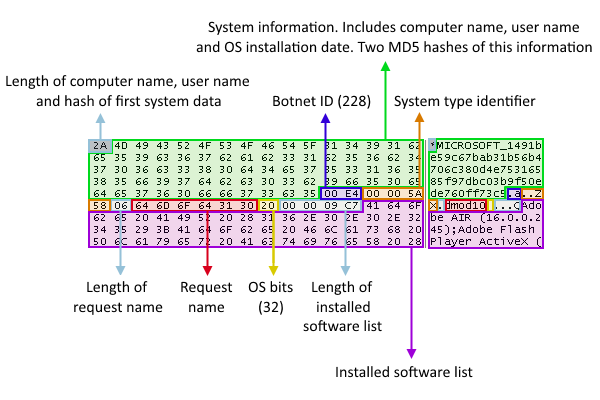
Task: Click the '*MICROSOFT_1491b' ASCII line
Action: [x=485, y=146]
